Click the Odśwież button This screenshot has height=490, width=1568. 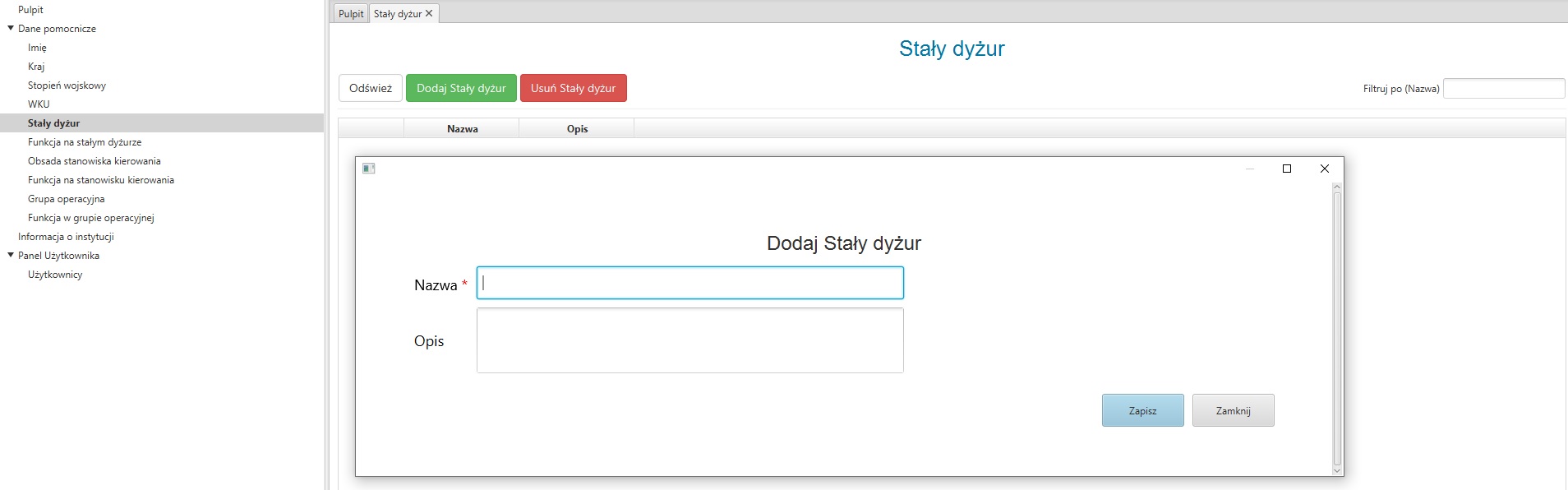[371, 88]
